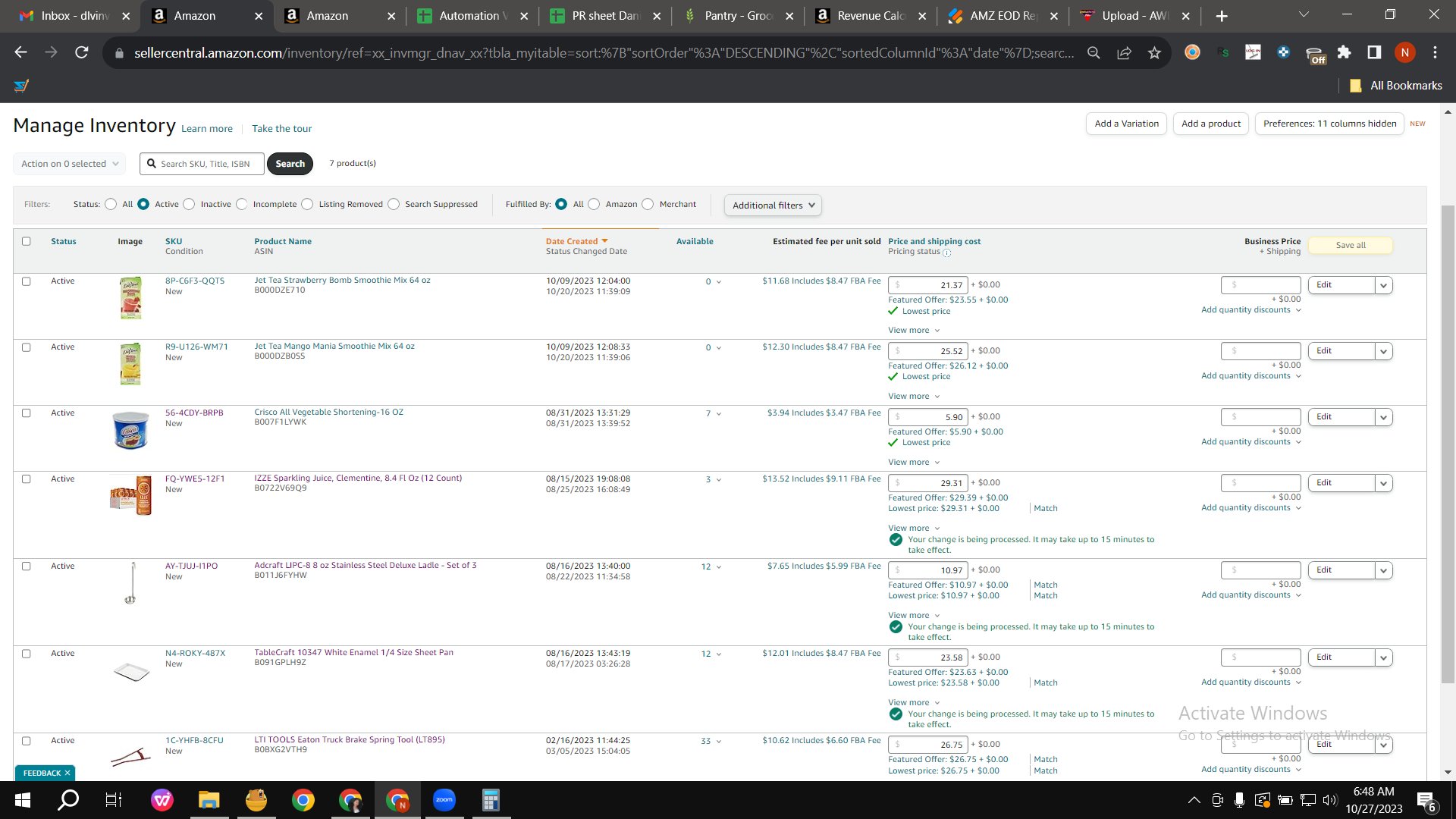Open the Extensions puzzle icon
This screenshot has width=1456, height=819.
(1344, 52)
